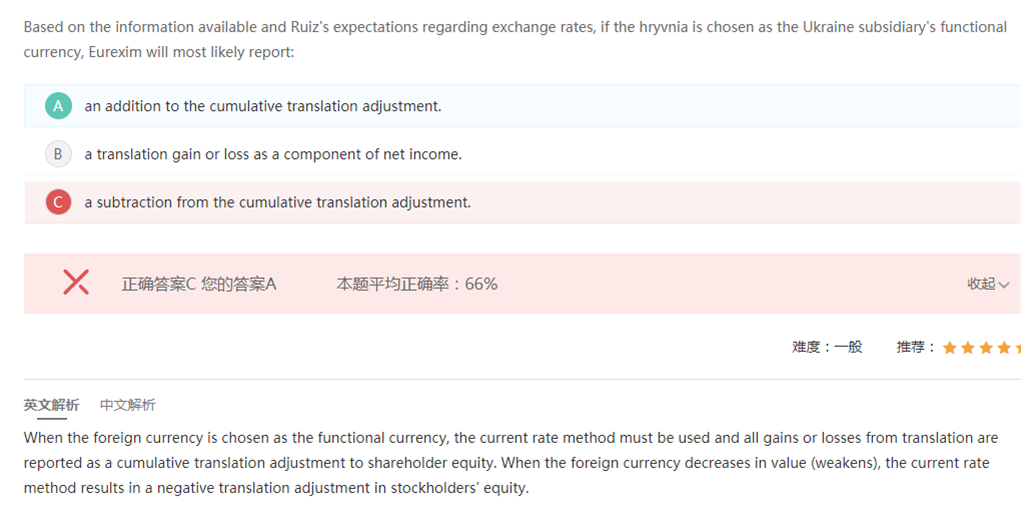This screenshot has height=507, width=1021.
Task: Click the 难度:一般 difficulty label
Action: [827, 347]
